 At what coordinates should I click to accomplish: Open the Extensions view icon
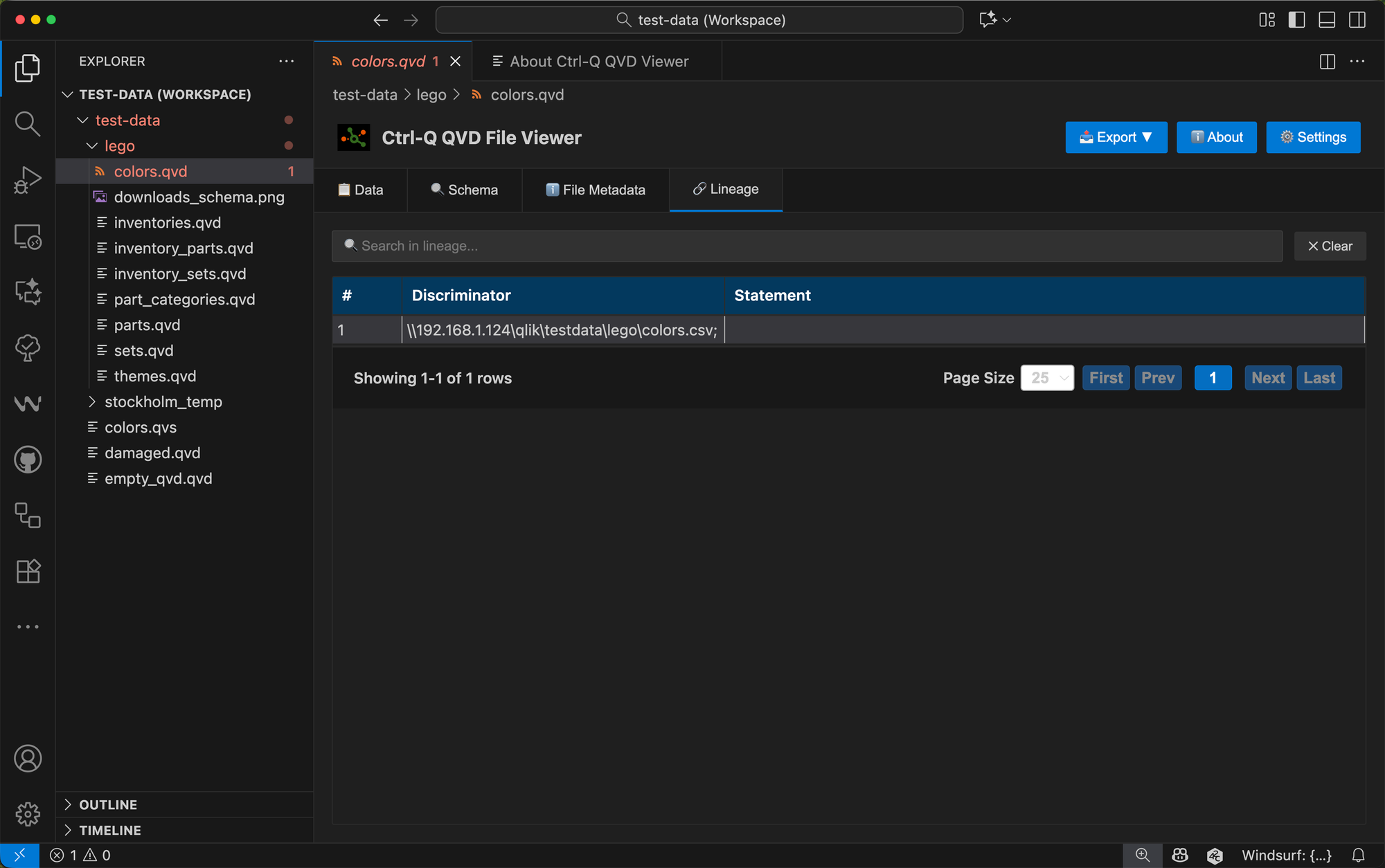(x=27, y=571)
